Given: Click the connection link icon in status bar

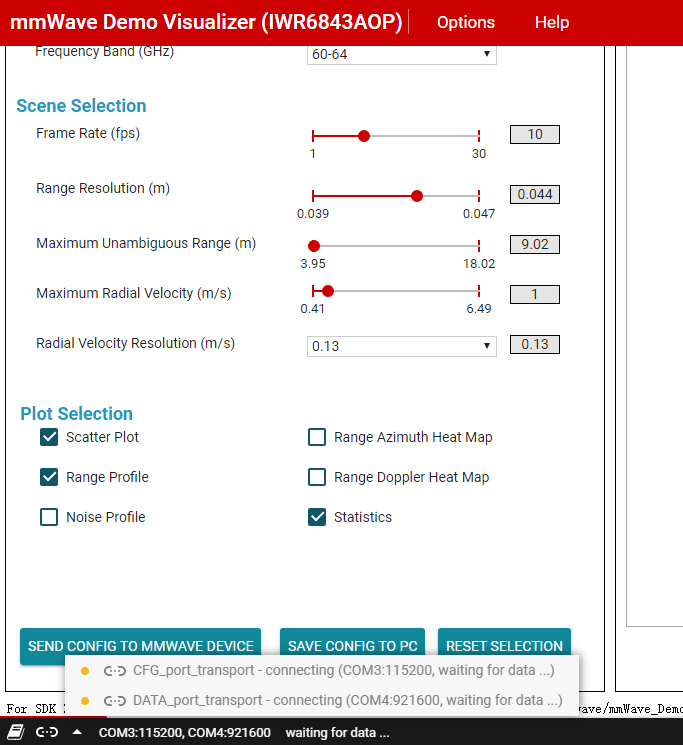Looking at the screenshot, I should [x=47, y=732].
